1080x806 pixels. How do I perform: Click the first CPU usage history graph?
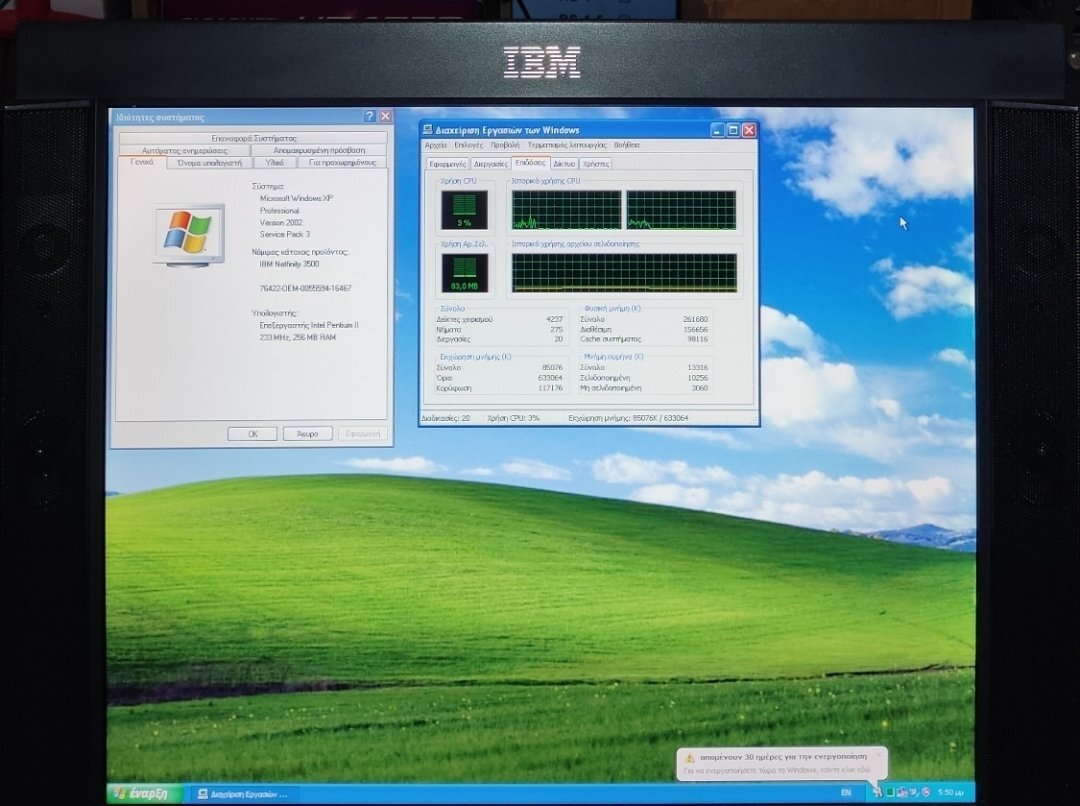tap(566, 210)
